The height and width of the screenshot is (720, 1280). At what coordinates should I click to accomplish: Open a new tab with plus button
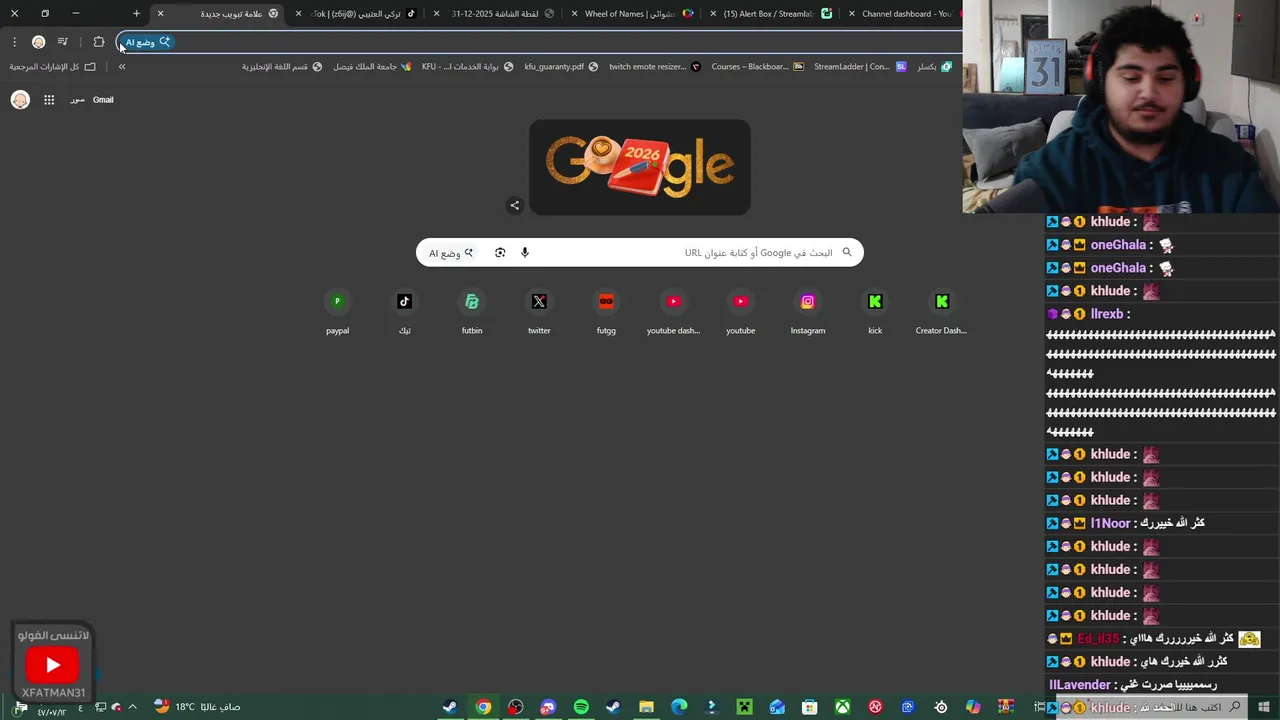pyautogui.click(x=136, y=14)
